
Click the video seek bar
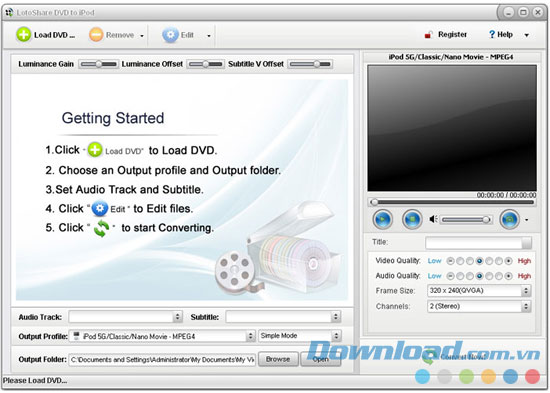click(452, 202)
